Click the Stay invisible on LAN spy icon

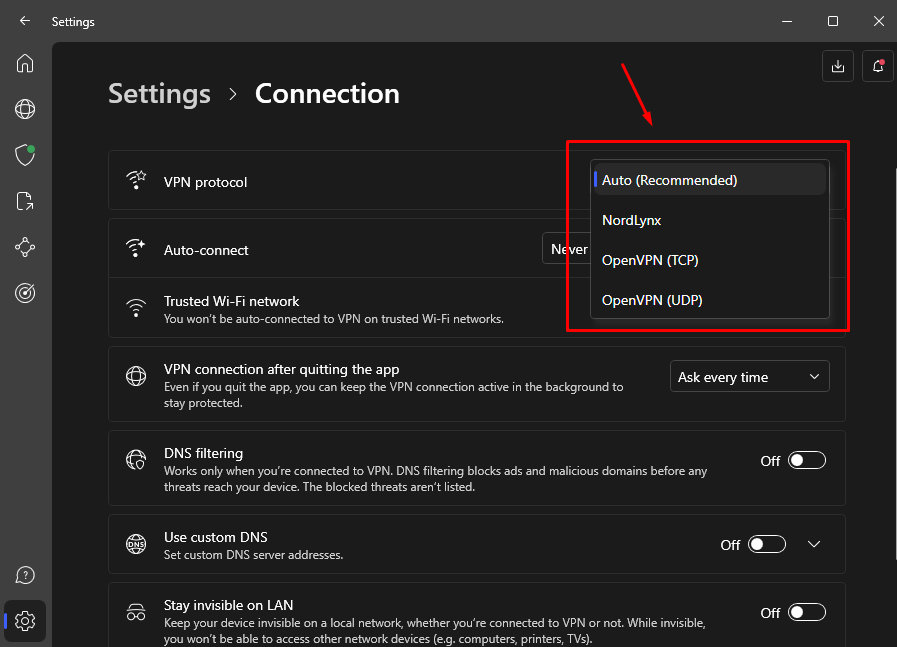point(136,612)
